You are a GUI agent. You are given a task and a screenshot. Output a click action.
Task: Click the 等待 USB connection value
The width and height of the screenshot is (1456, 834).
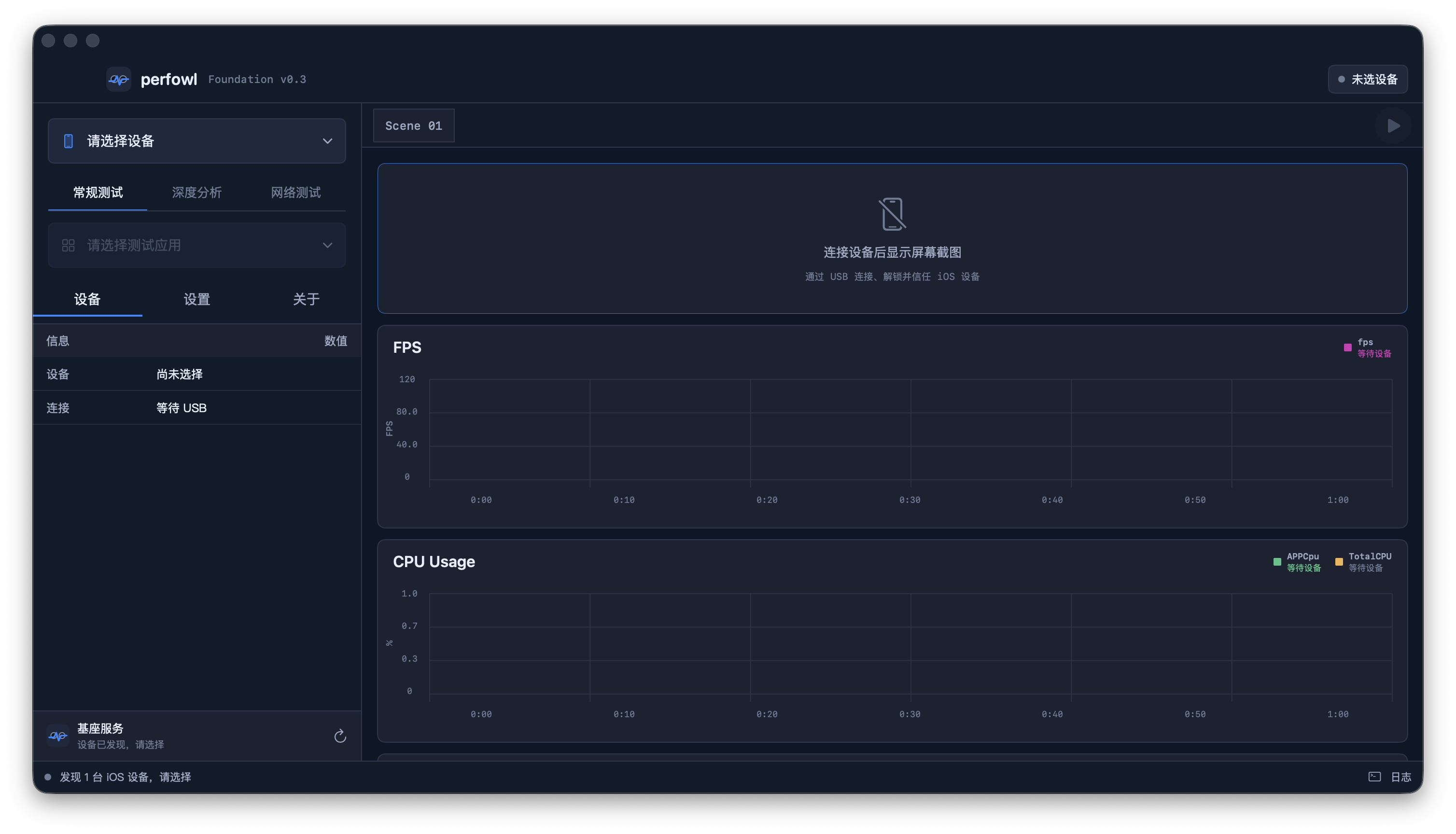tap(182, 408)
